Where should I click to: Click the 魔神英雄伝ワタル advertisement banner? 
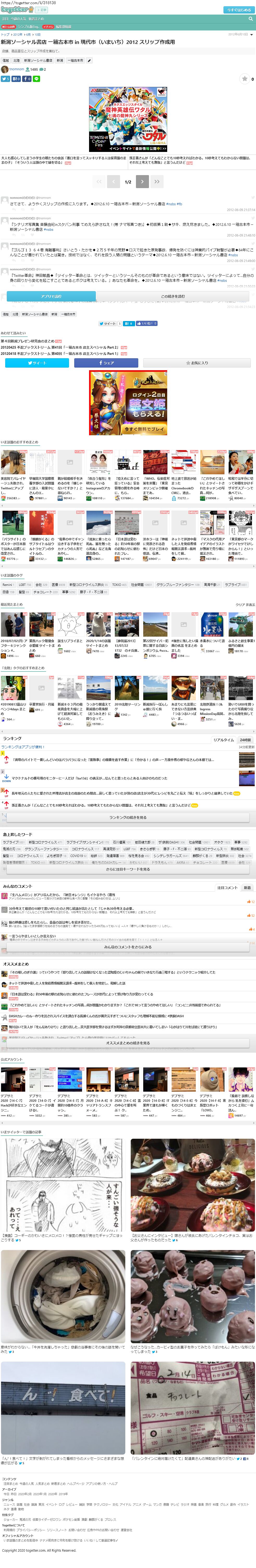point(128,119)
